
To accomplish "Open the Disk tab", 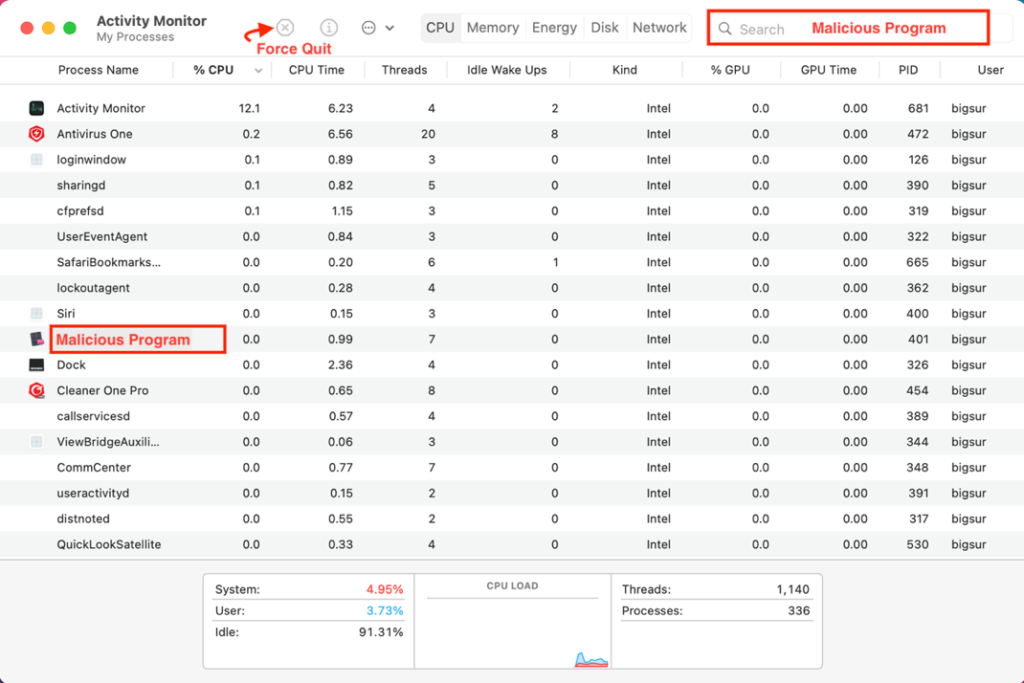I will point(604,28).
